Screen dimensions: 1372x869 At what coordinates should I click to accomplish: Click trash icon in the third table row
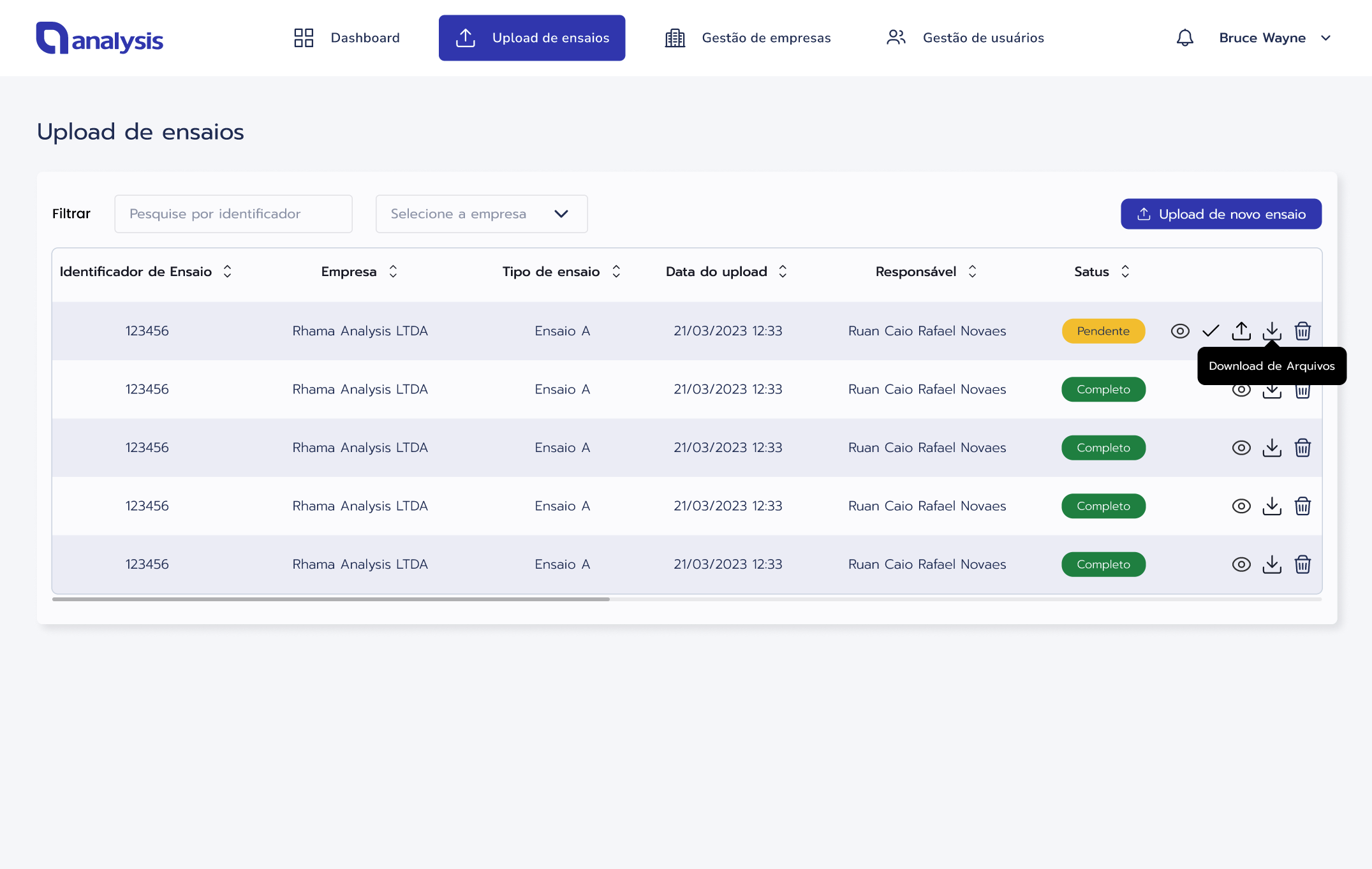tap(1302, 448)
